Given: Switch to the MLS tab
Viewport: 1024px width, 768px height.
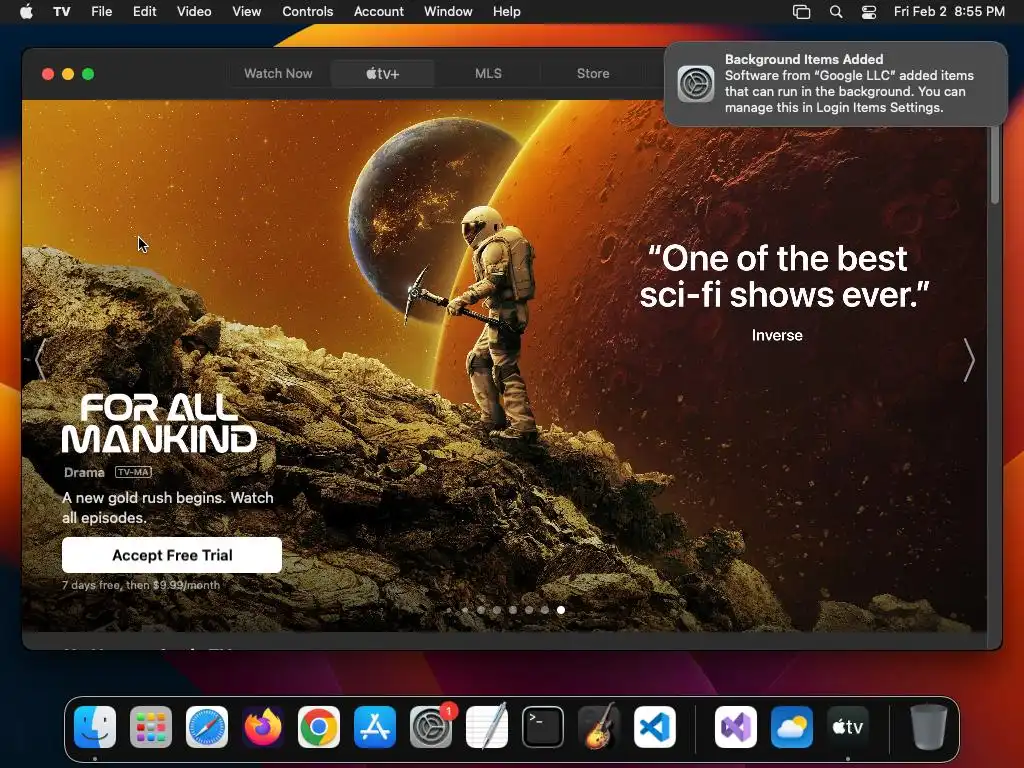Looking at the screenshot, I should (488, 73).
